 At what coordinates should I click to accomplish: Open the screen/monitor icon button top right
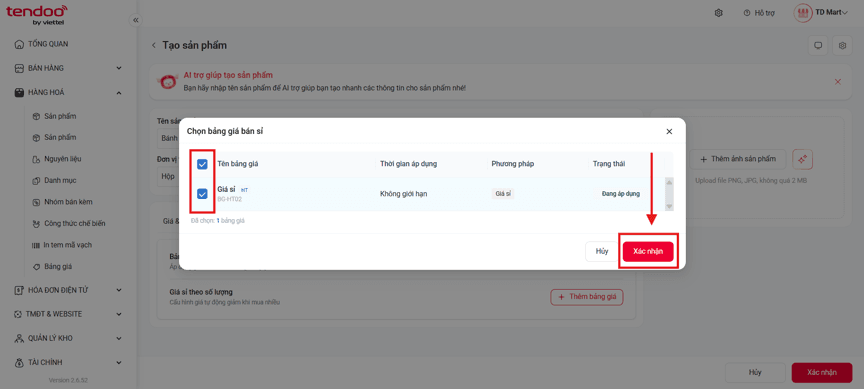click(818, 46)
